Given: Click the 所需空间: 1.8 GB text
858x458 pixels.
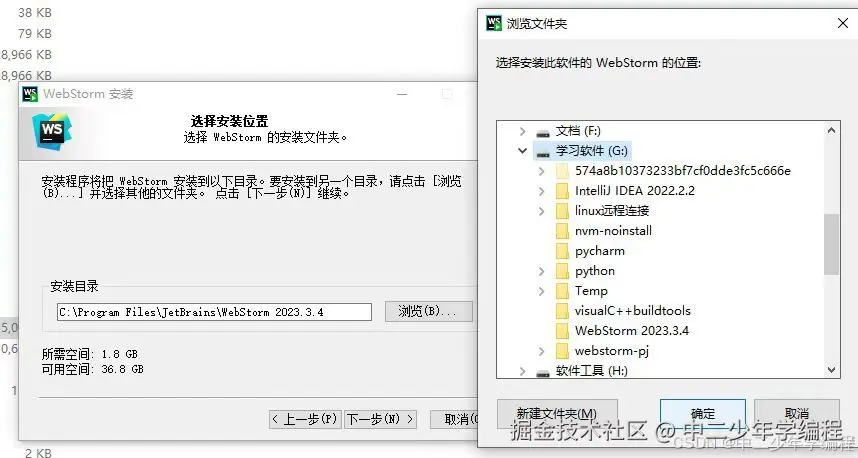Looking at the screenshot, I should [x=90, y=355].
